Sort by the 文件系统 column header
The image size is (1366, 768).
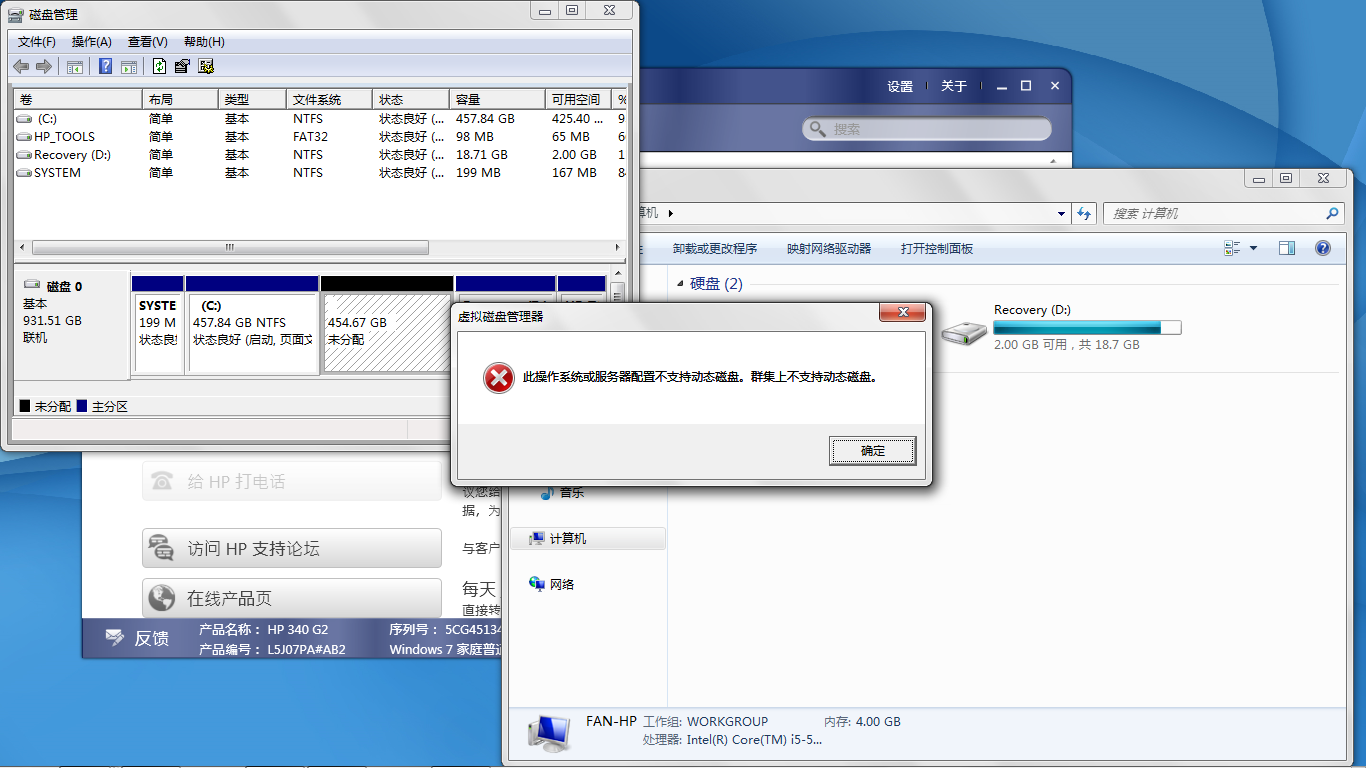click(330, 100)
